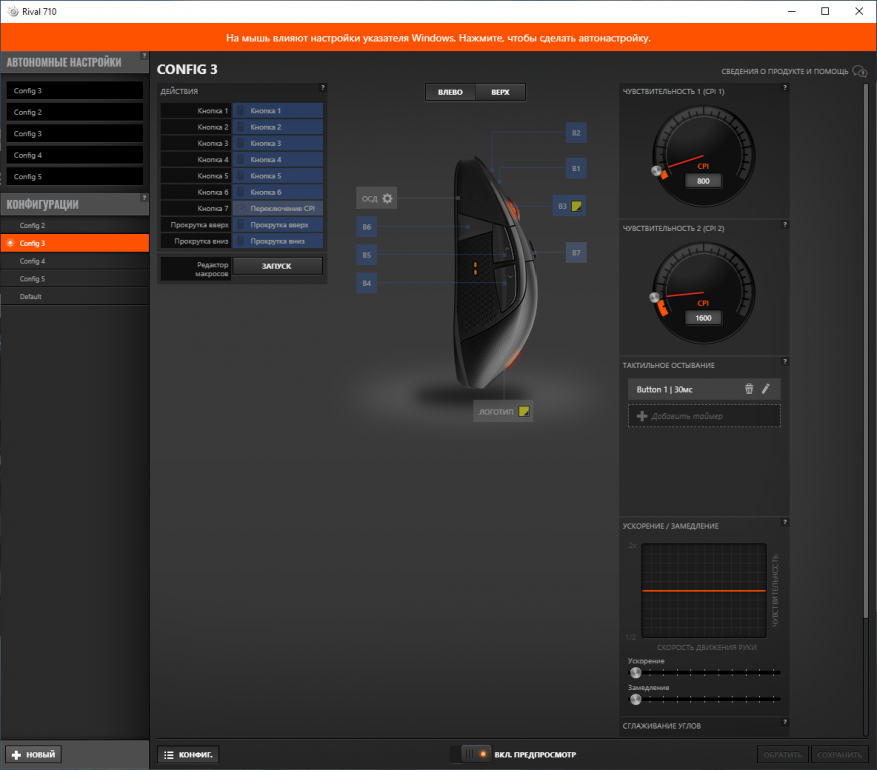This screenshot has width=877, height=770.
Task: Select the B4 button label on mouse
Action: pyautogui.click(x=366, y=283)
